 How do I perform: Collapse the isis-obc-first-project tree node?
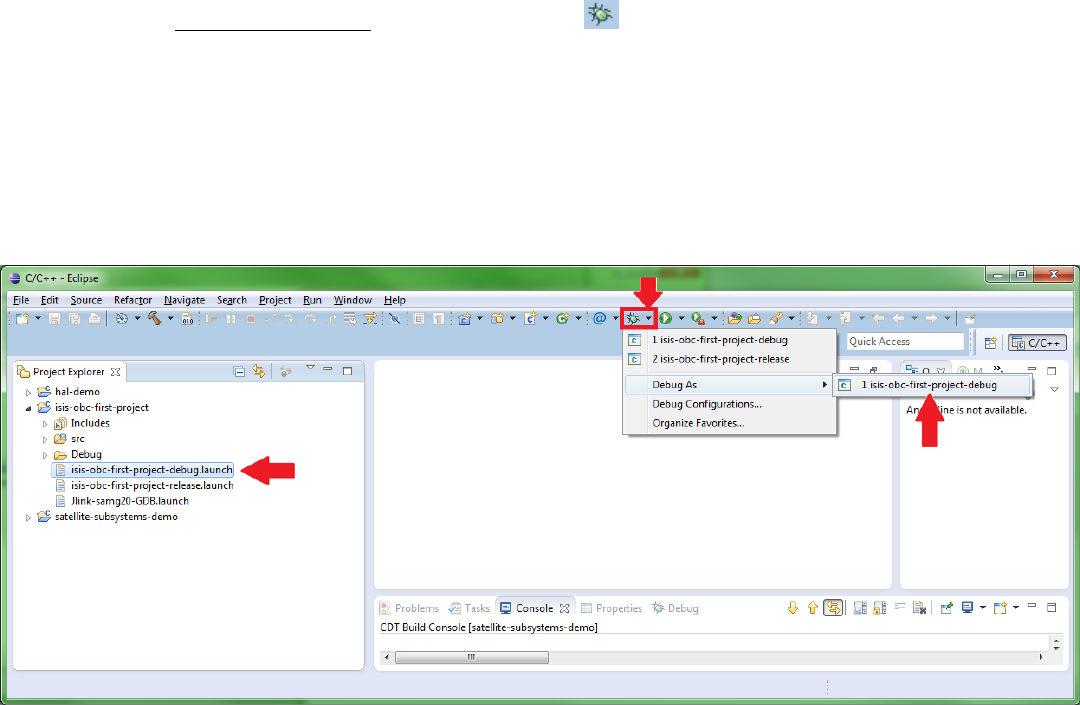coord(28,408)
